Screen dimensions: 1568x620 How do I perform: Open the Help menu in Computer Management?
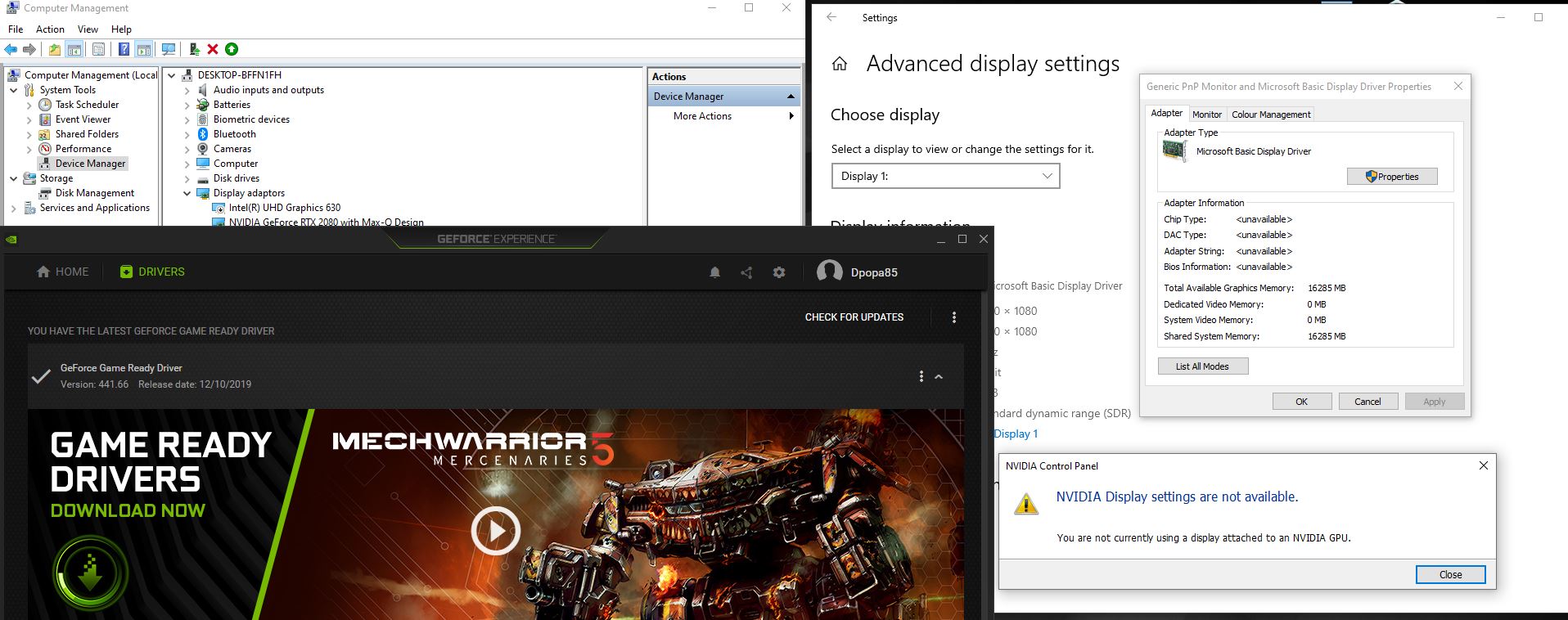pyautogui.click(x=121, y=29)
